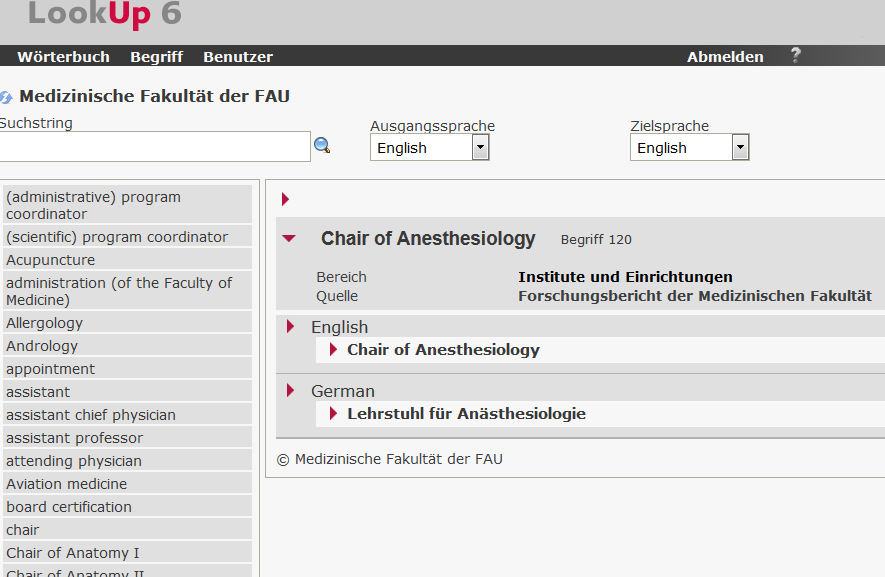Click the question mark help icon

[796, 56]
